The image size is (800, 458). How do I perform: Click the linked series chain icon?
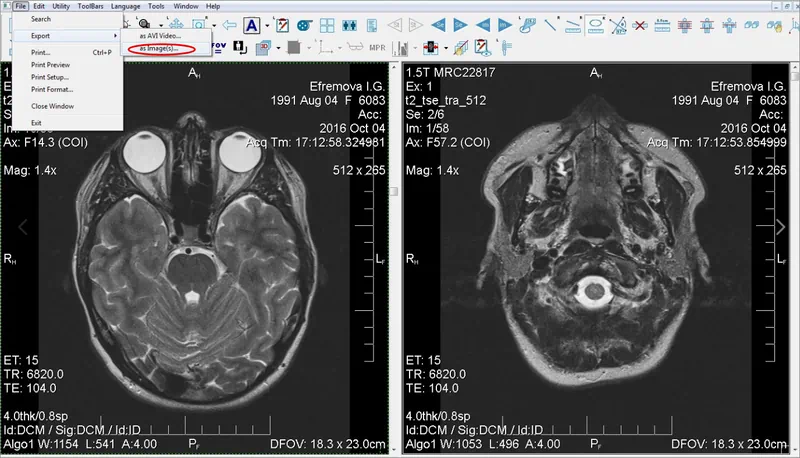[x=752, y=25]
